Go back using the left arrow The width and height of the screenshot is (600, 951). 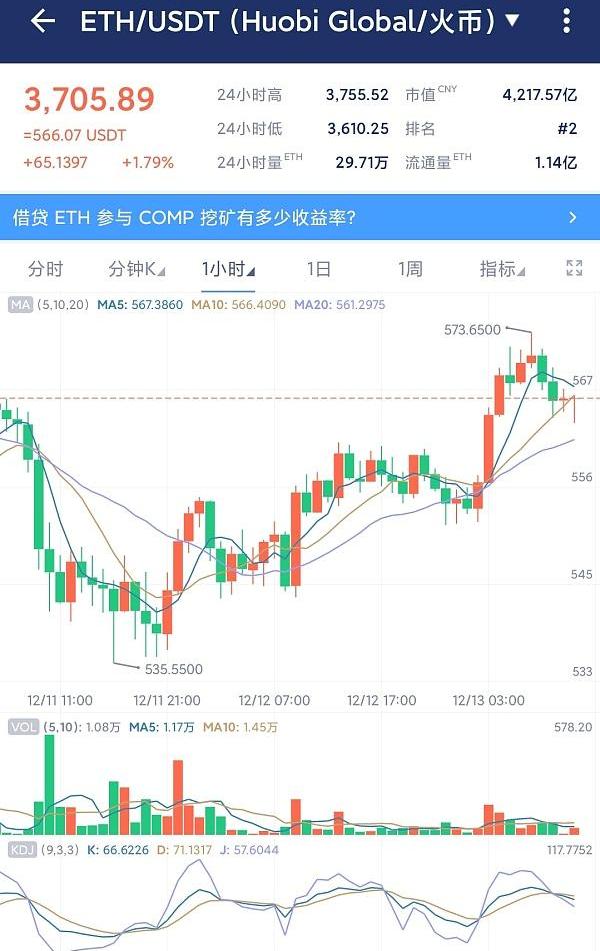coord(42,21)
